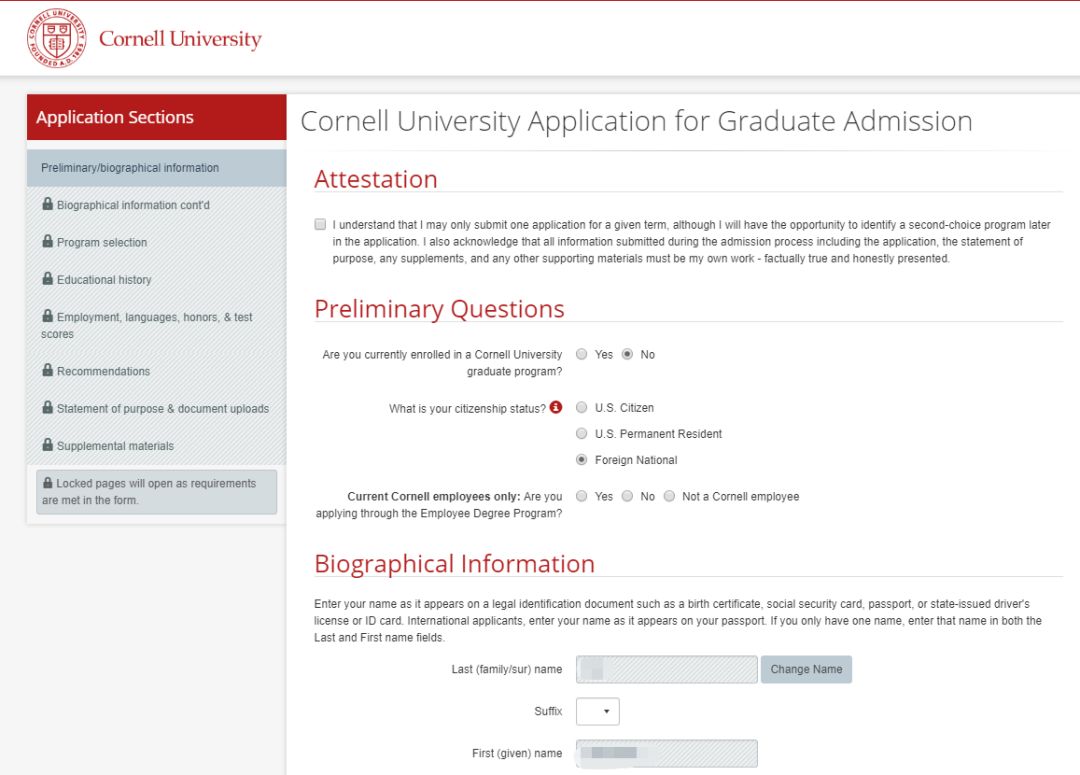This screenshot has width=1080, height=775.
Task: Open Biographical information cont'd section
Action: pos(156,205)
